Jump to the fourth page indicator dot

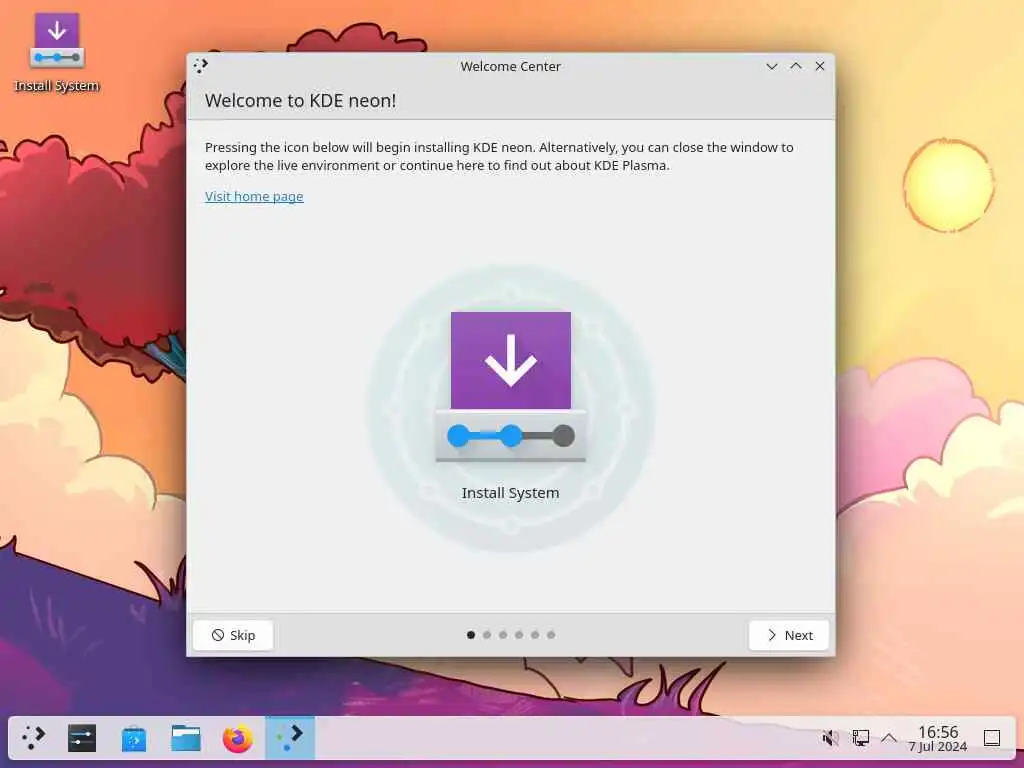click(519, 635)
